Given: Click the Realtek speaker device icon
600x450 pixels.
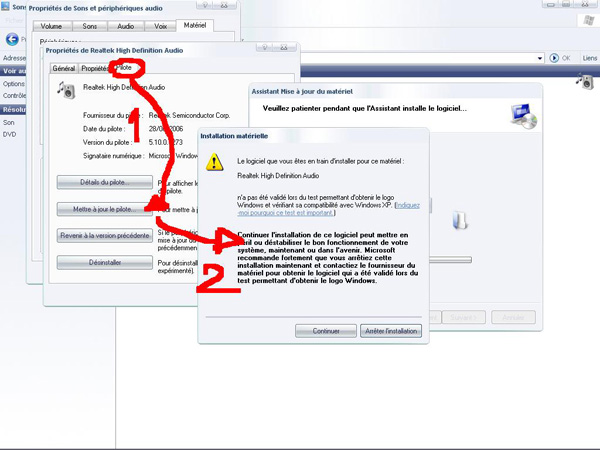Looking at the screenshot, I should [x=67, y=90].
